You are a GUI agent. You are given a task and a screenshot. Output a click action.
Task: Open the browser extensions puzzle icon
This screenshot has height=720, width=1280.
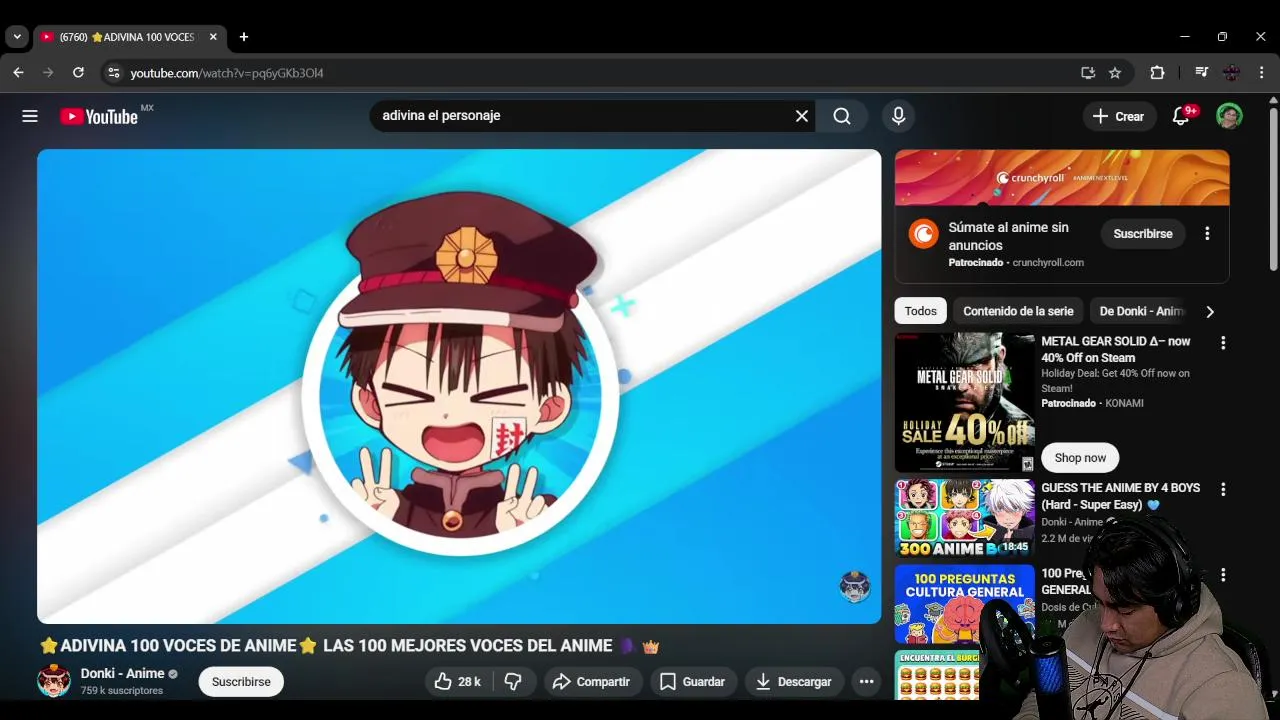(1157, 73)
